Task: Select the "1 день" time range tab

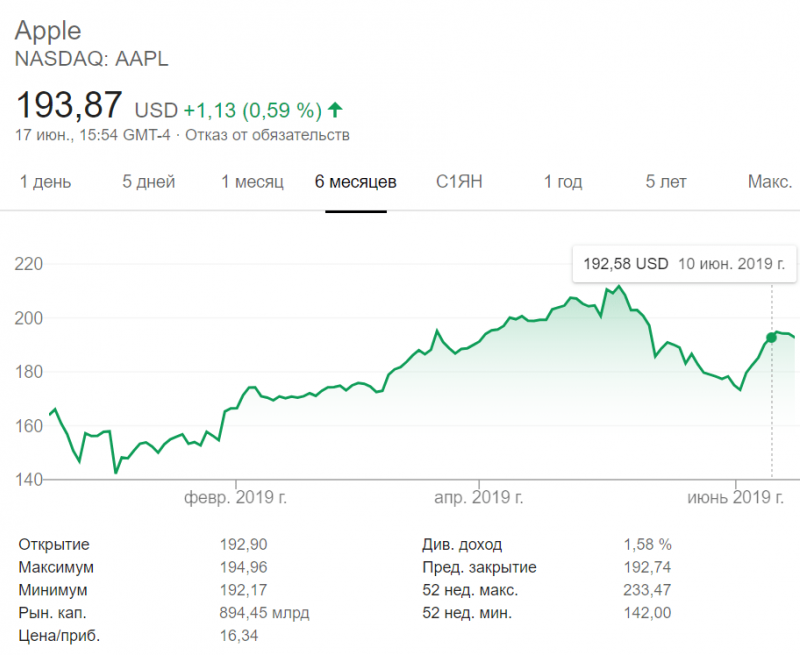Action: pos(45,182)
